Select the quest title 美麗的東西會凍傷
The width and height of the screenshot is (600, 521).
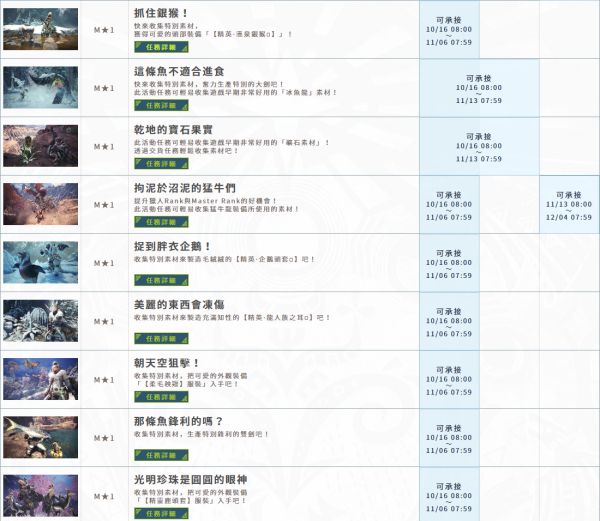179,305
